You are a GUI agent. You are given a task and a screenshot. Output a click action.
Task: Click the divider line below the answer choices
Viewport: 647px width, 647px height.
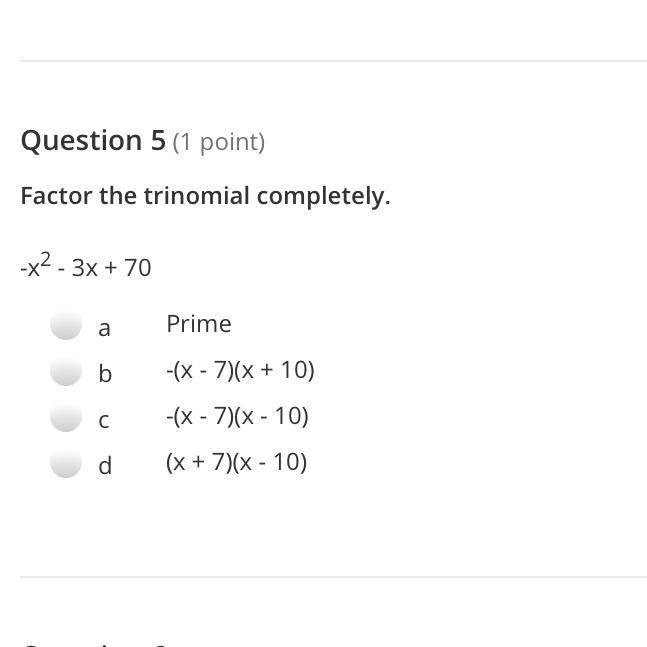pyautogui.click(x=333, y=577)
